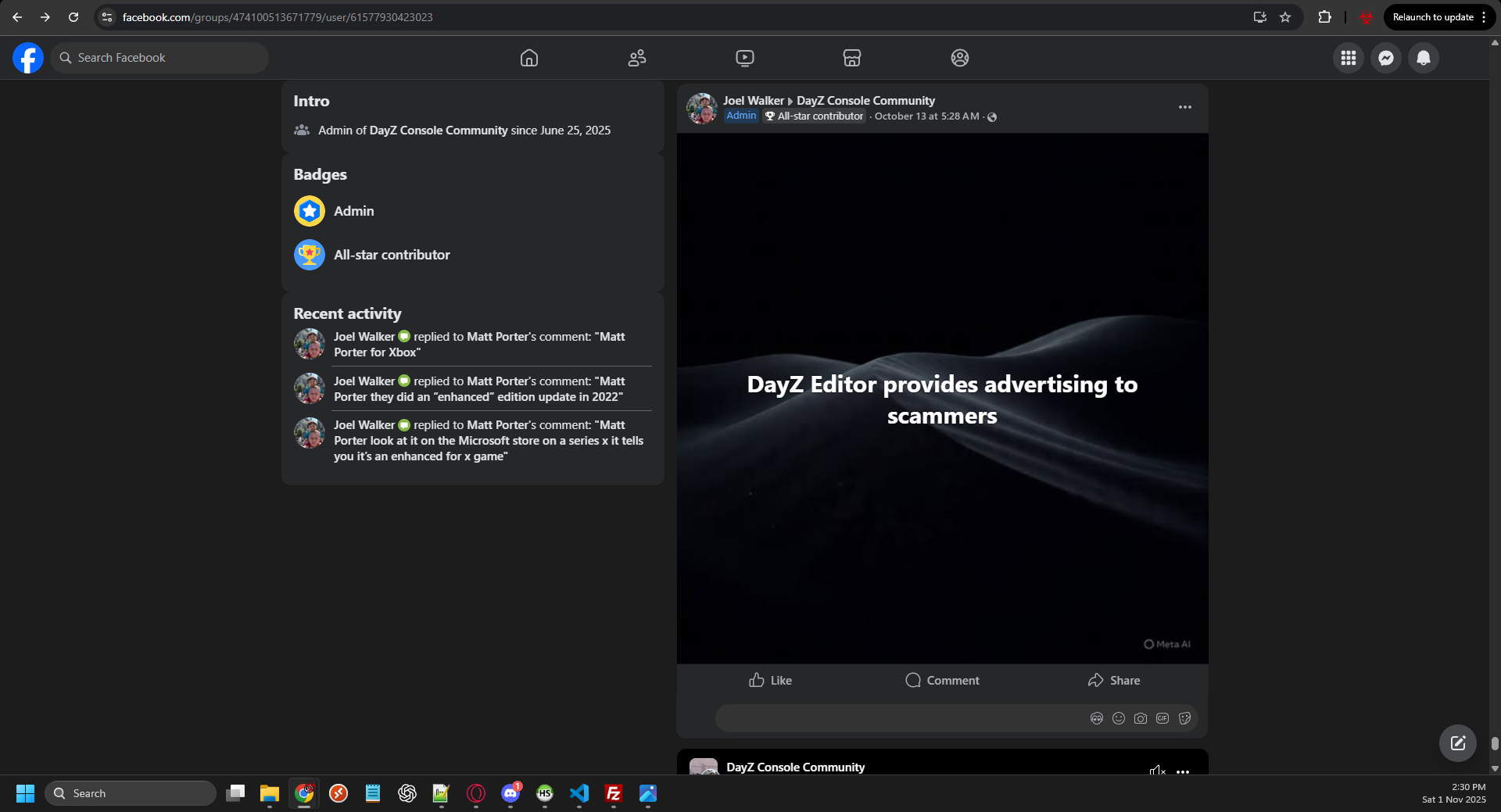Viewport: 1501px width, 812px height.
Task: Click the Admin label under Joel Walker's name
Action: 741,116
